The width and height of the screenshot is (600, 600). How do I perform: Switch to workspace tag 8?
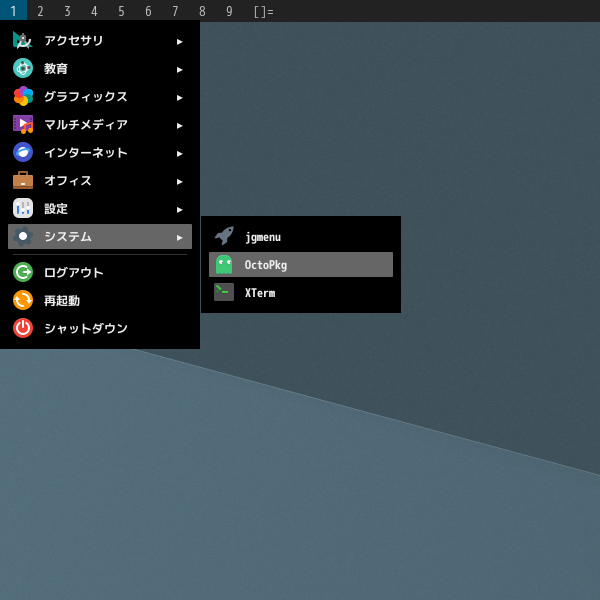[202, 11]
